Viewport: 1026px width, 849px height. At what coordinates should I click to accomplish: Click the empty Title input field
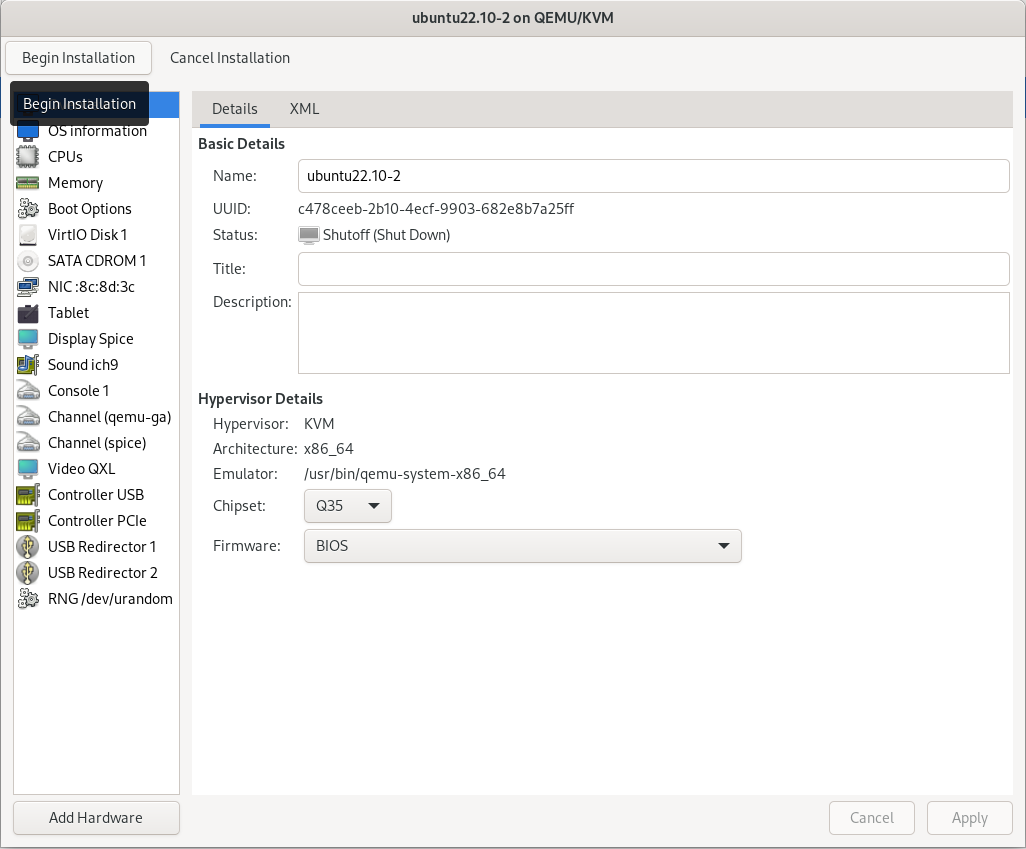[653, 269]
